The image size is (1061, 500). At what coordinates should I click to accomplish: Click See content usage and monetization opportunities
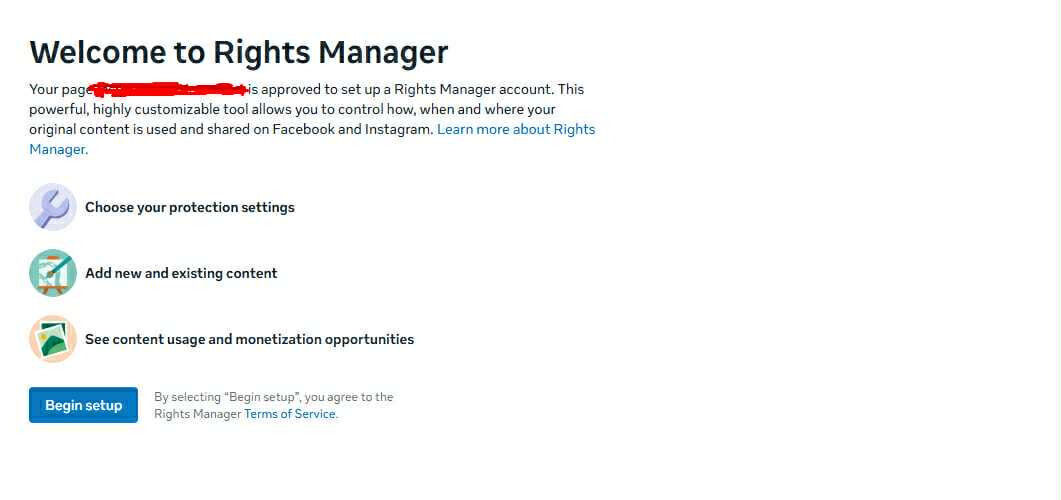[249, 339]
